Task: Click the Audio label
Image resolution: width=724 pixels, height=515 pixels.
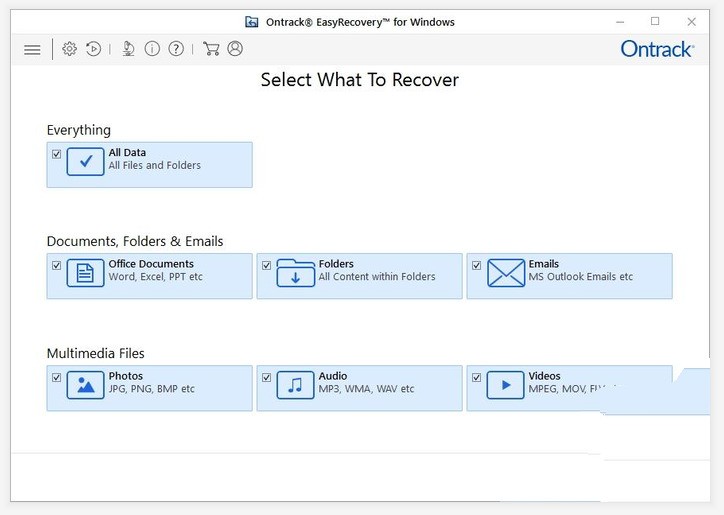Action: 332,376
